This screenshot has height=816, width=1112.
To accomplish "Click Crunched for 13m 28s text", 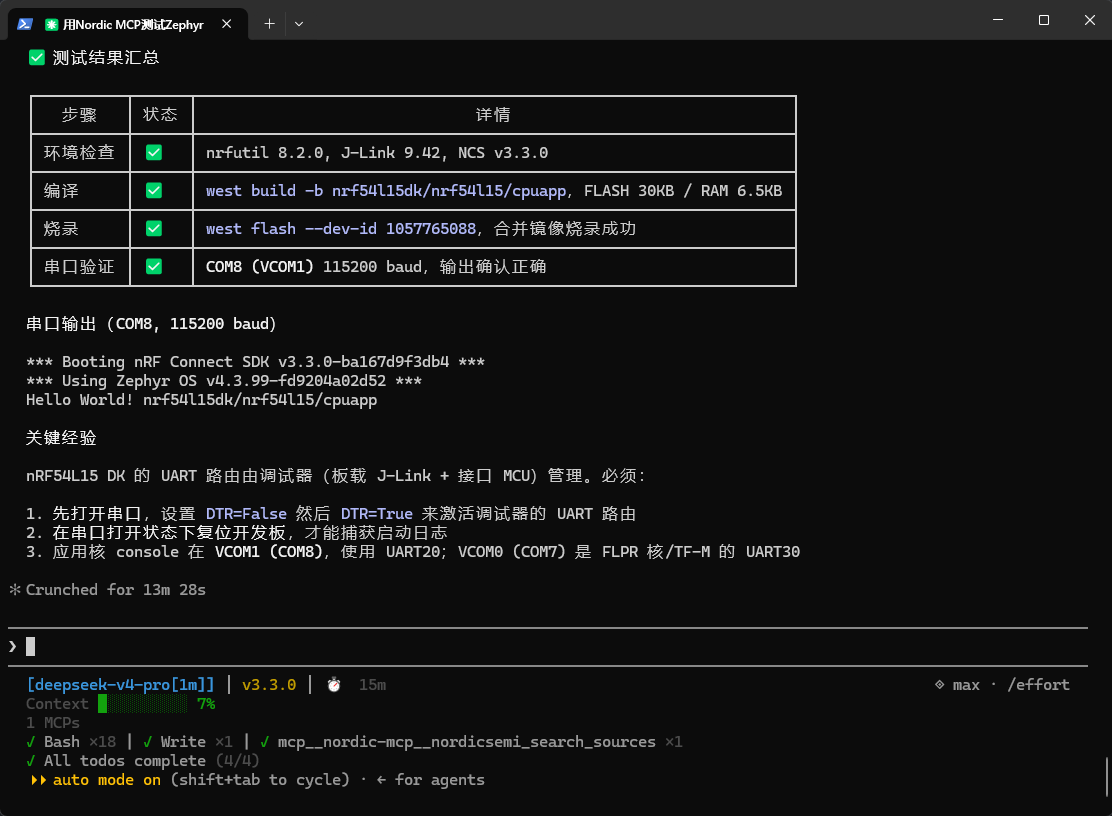I will (x=116, y=590).
